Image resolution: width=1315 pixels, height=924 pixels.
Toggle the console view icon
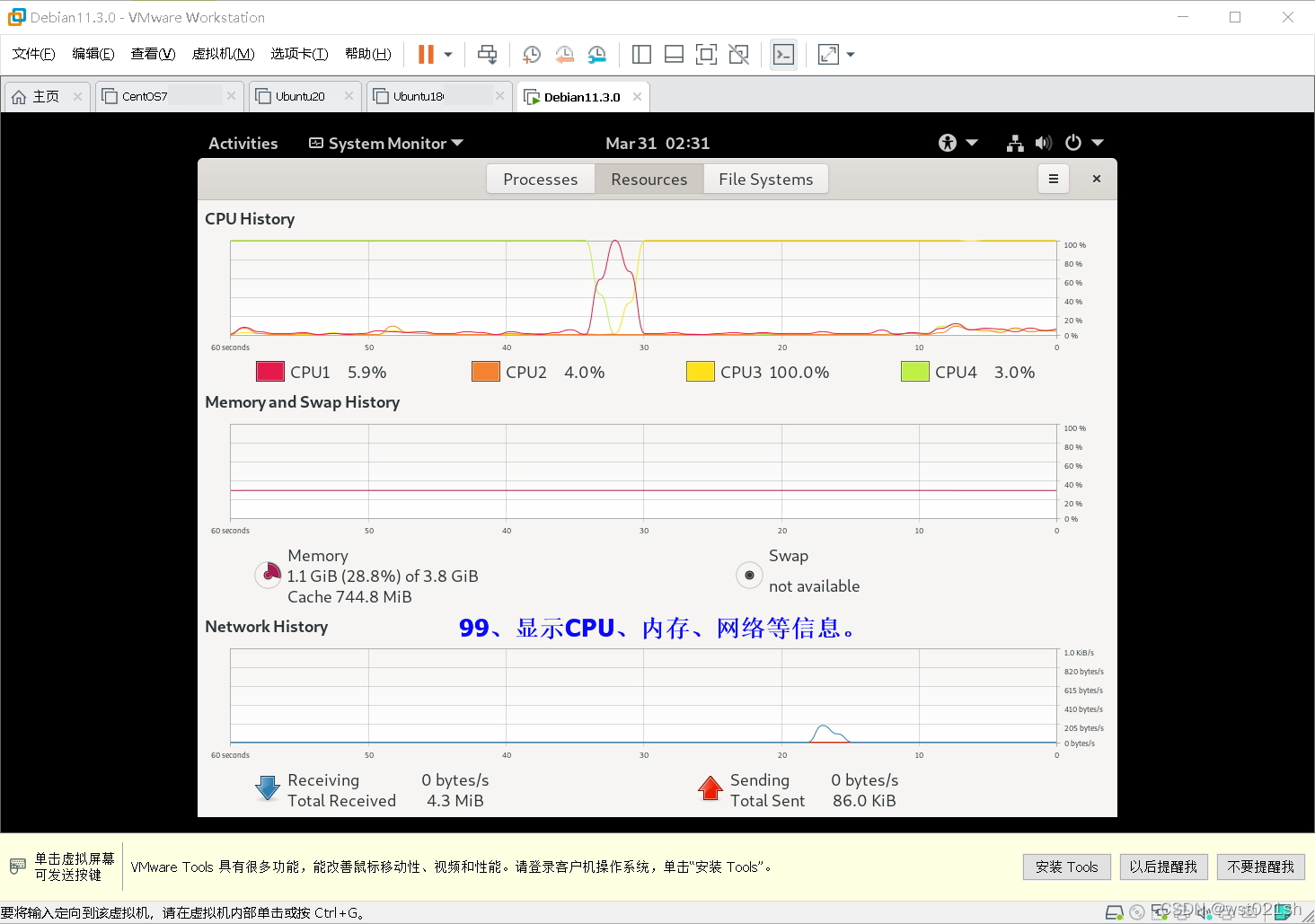pyautogui.click(x=783, y=55)
